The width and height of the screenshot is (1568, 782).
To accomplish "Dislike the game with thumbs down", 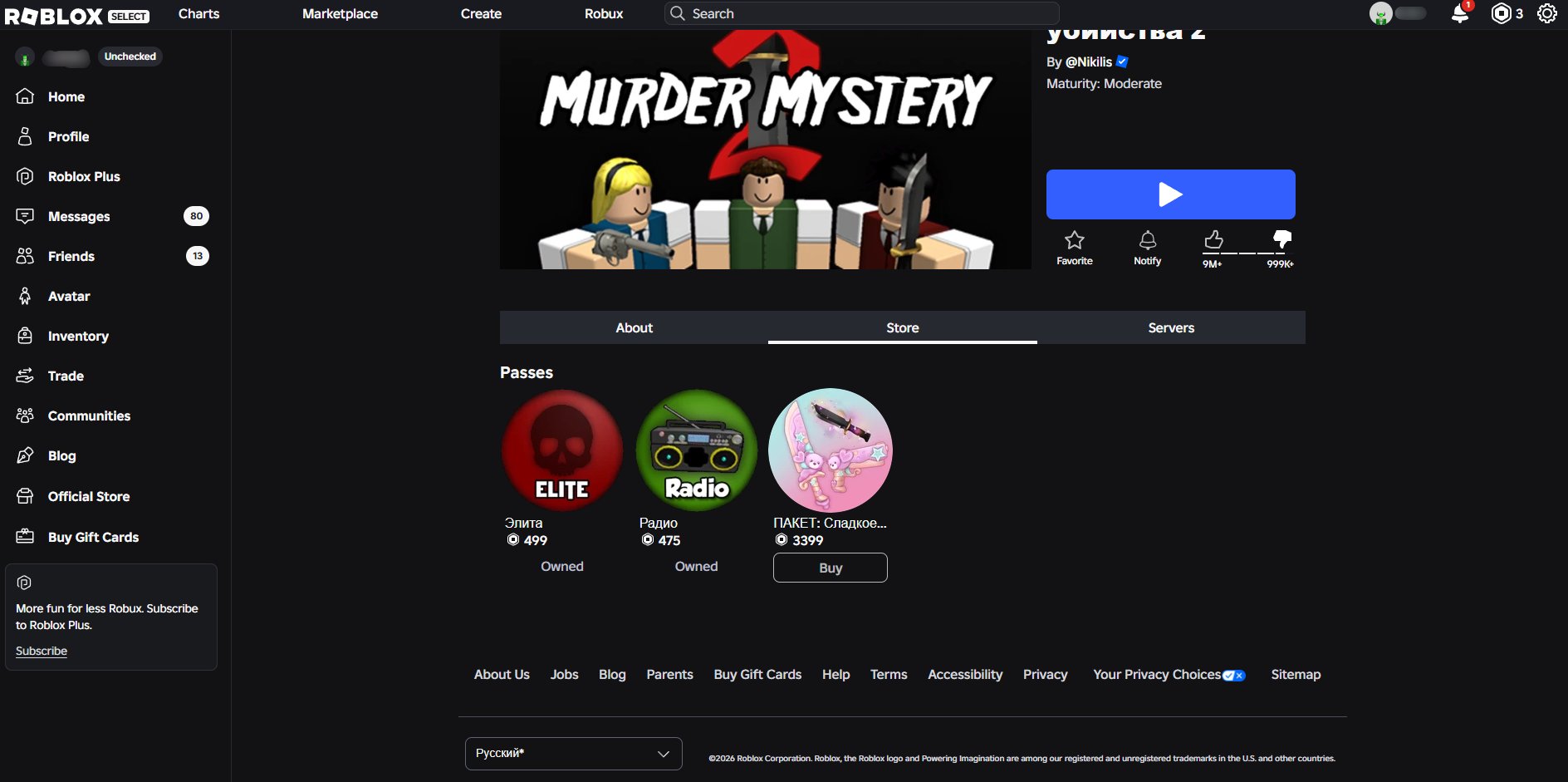I will (x=1282, y=240).
